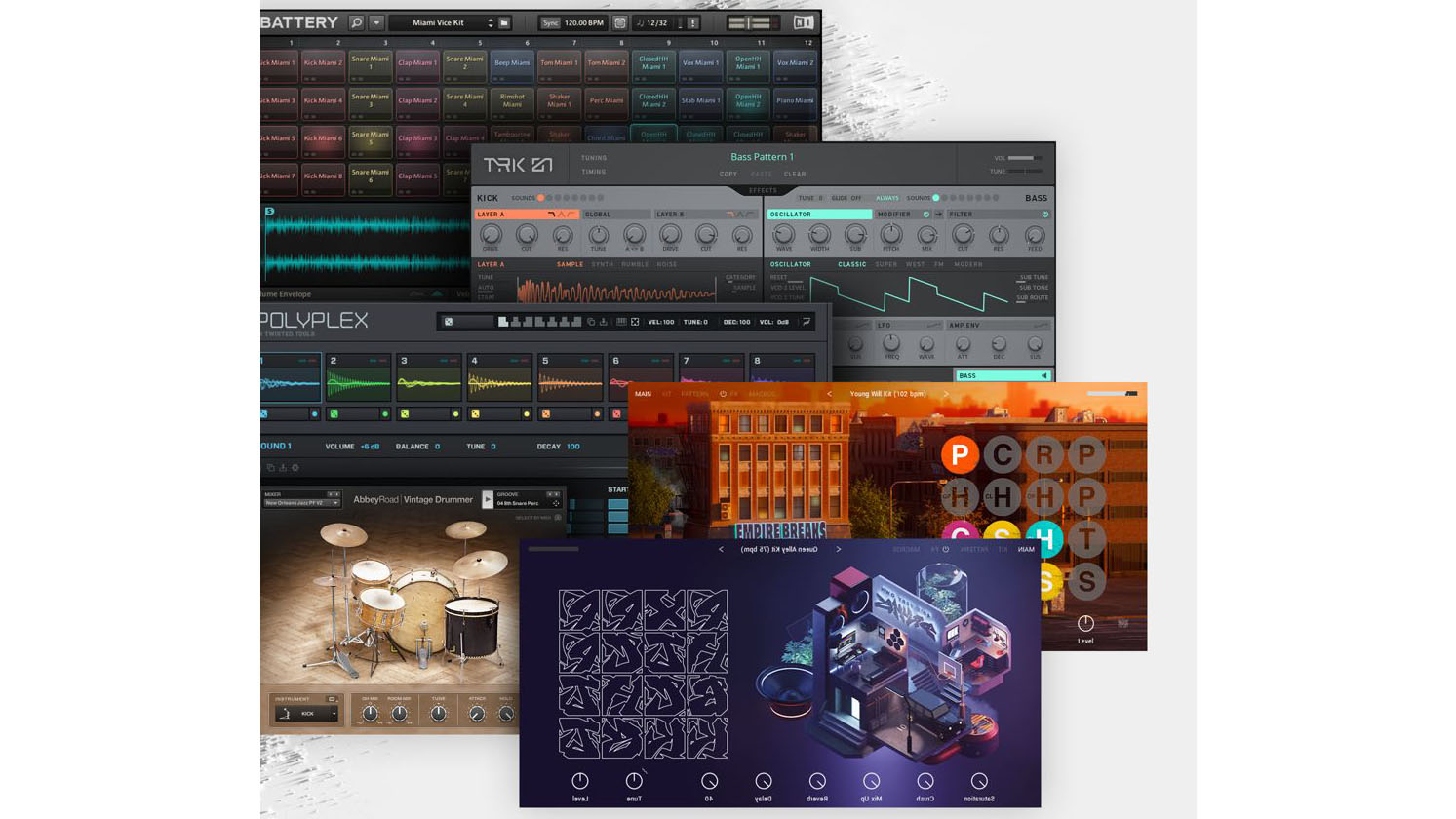Click the gear icon below Polyplex Sound 1 label
Screen dimensions: 1456x819
(x=295, y=468)
